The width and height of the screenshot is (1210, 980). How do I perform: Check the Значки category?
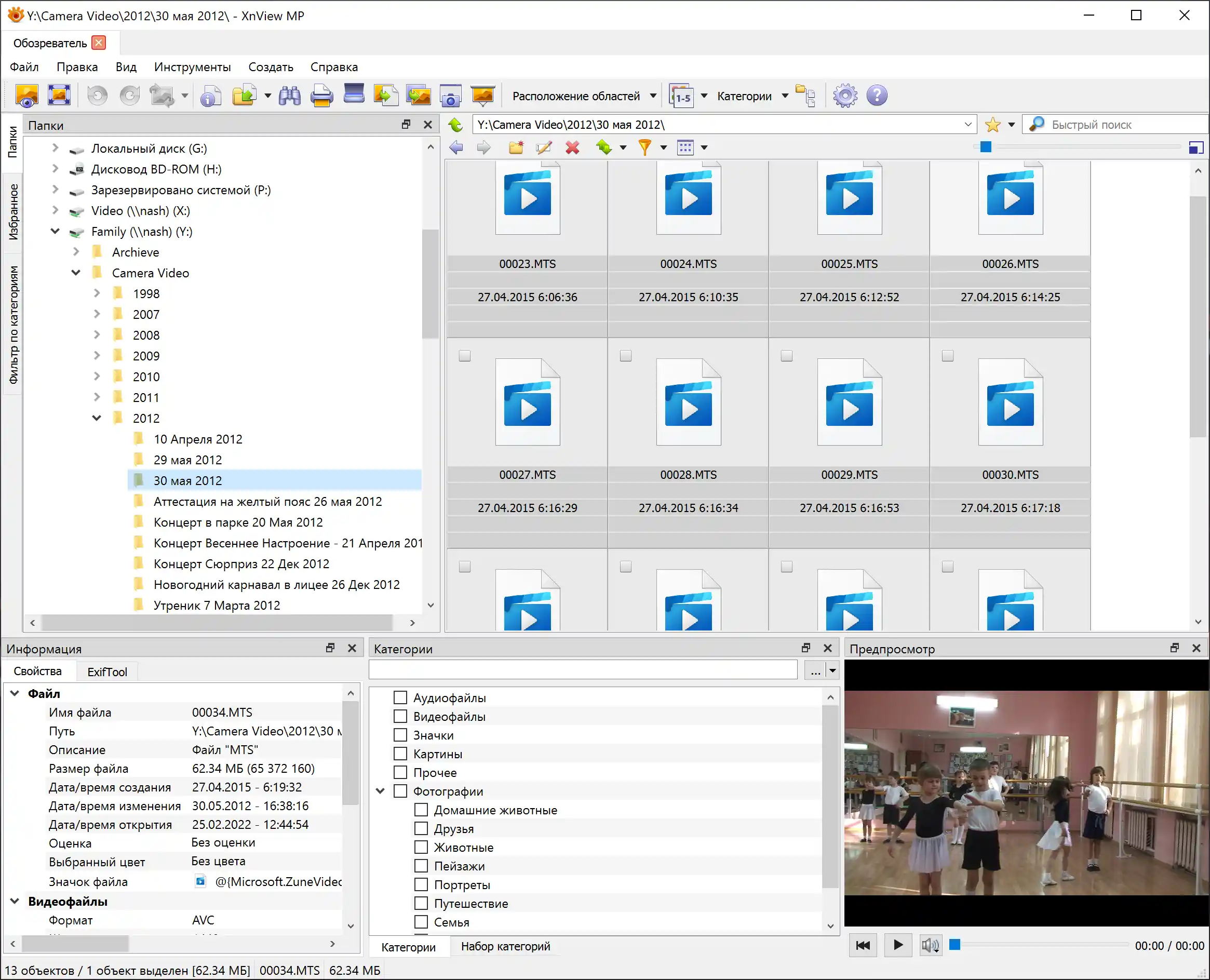[x=400, y=735]
